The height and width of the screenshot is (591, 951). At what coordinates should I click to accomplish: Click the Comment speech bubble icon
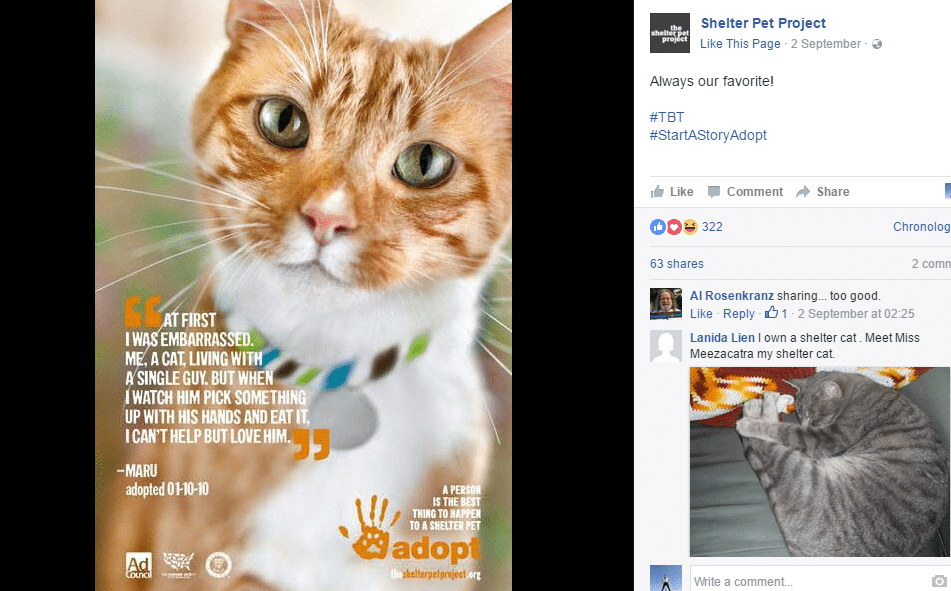[714, 192]
